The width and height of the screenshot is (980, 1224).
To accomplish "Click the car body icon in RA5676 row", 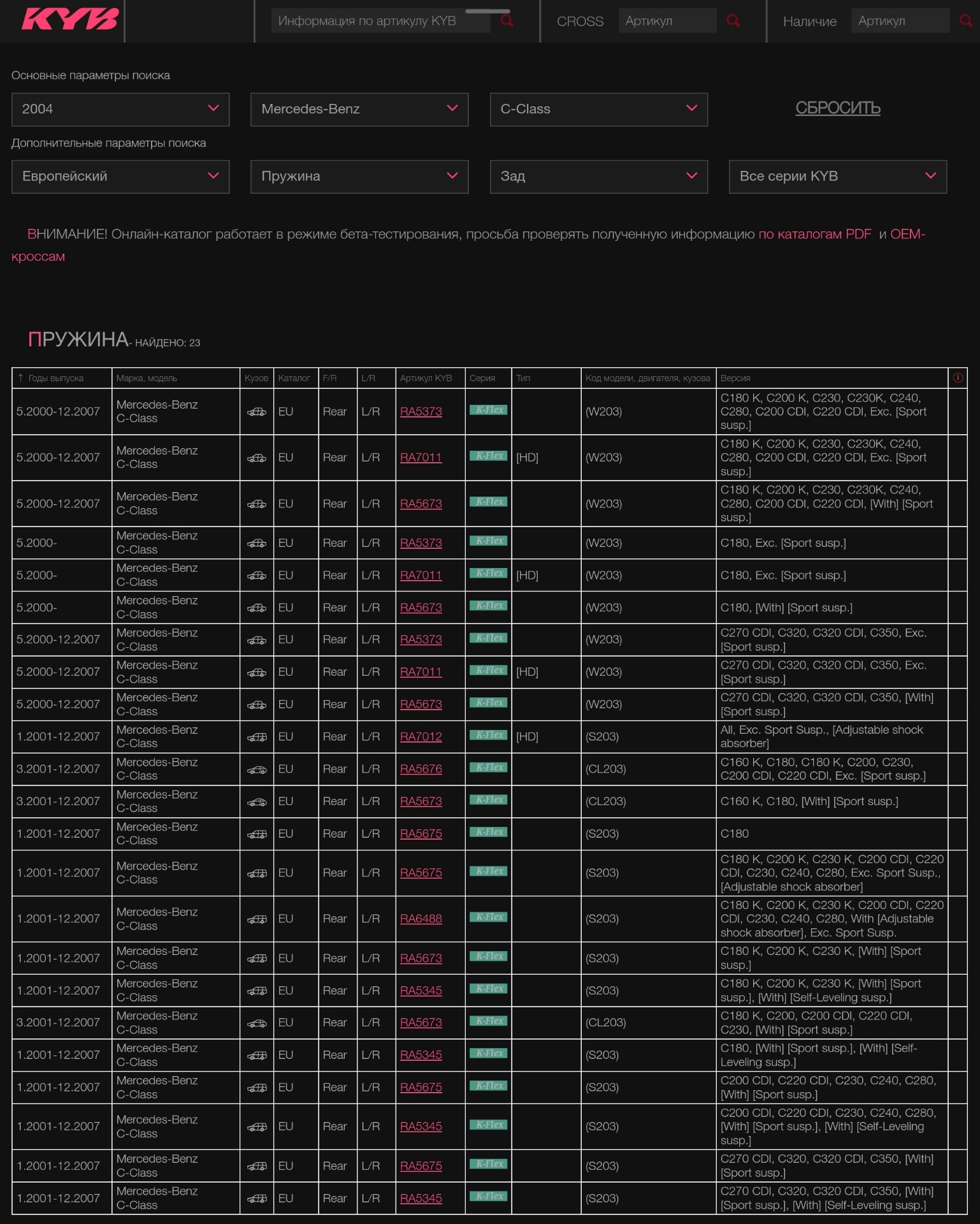I will (257, 769).
